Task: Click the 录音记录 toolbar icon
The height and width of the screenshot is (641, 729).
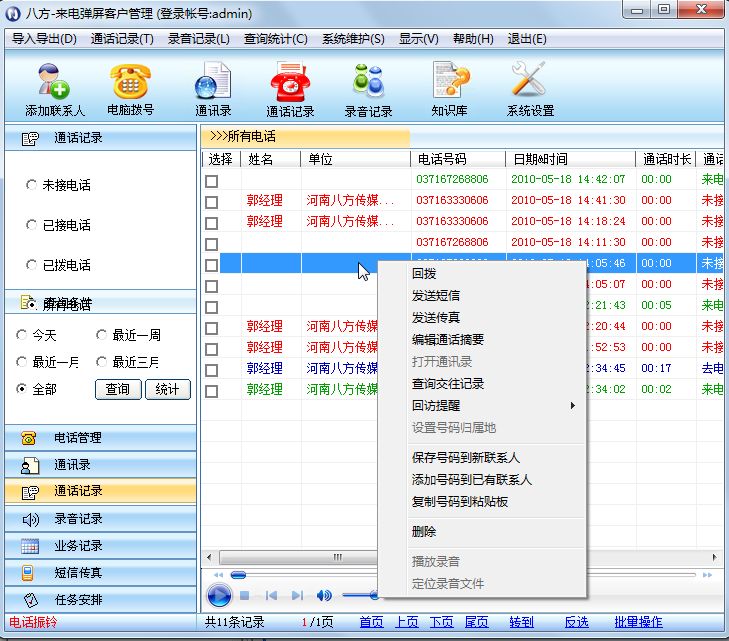Action: coord(368,87)
